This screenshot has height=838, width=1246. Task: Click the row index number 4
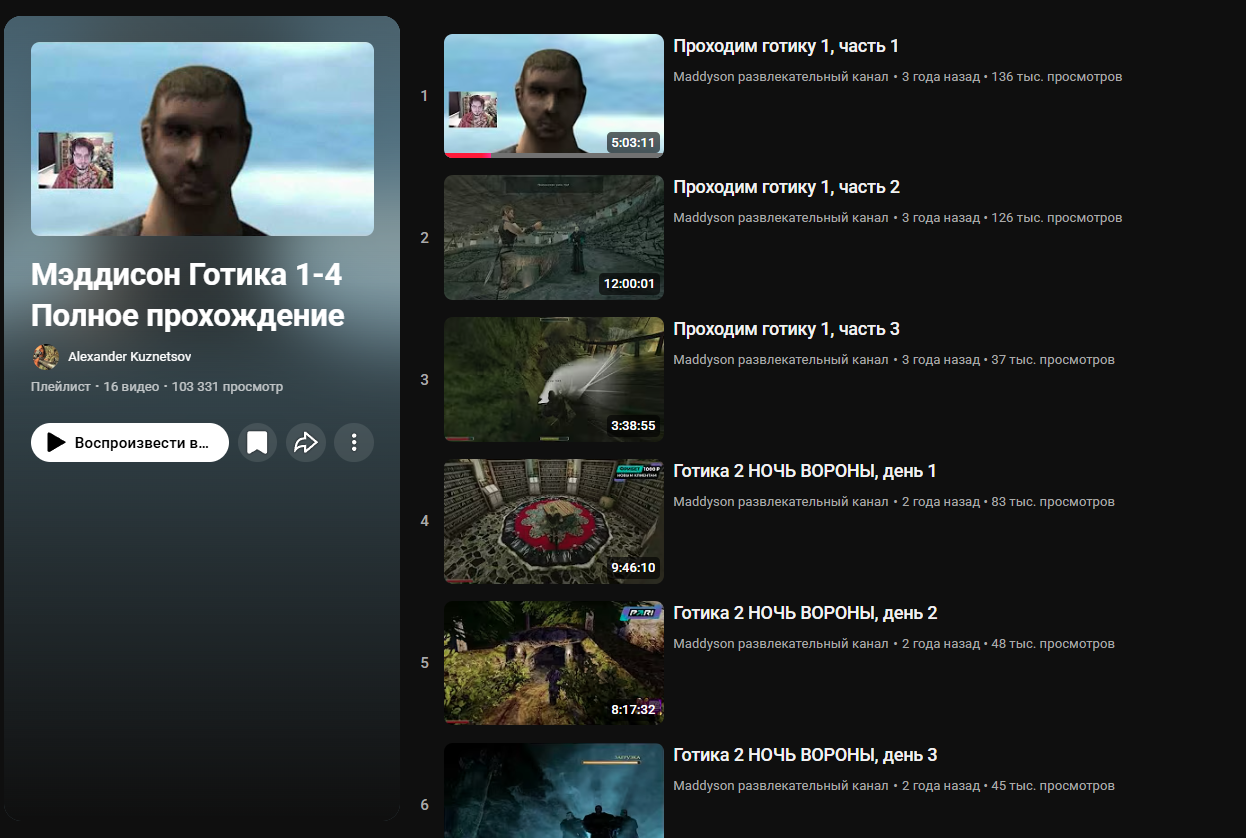pos(424,521)
